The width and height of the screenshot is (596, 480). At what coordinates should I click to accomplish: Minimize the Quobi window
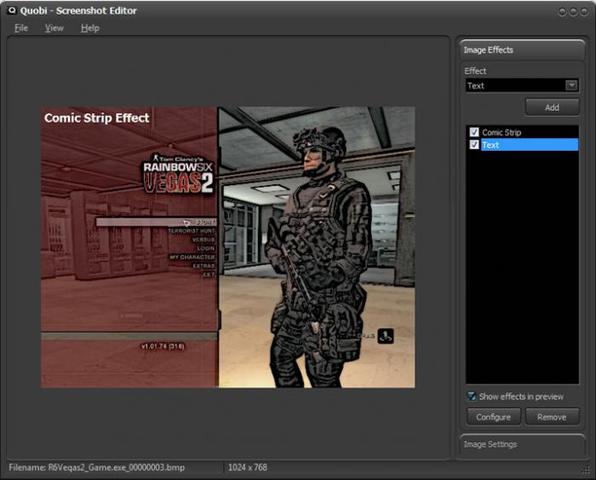point(562,12)
